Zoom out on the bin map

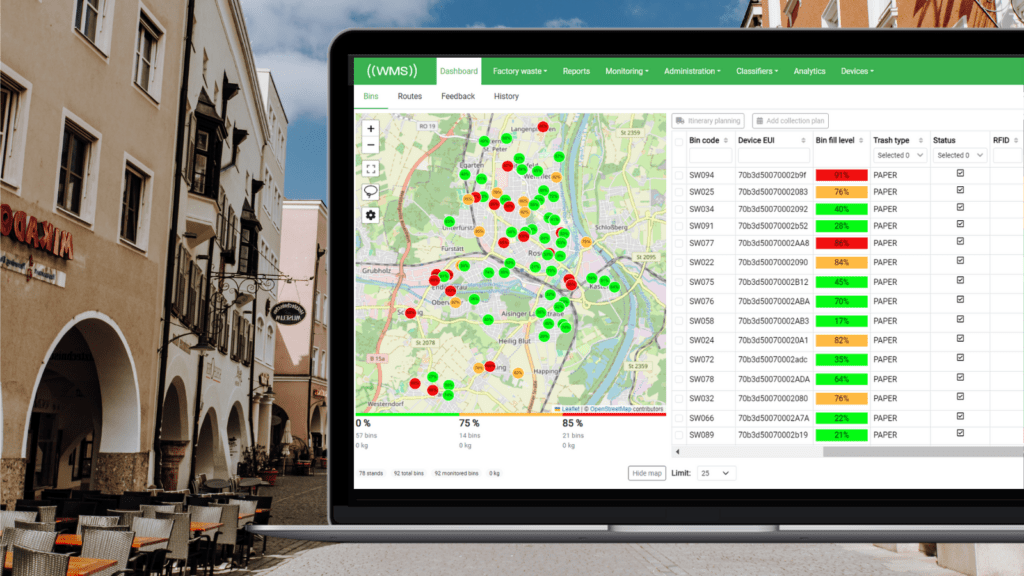coord(371,145)
